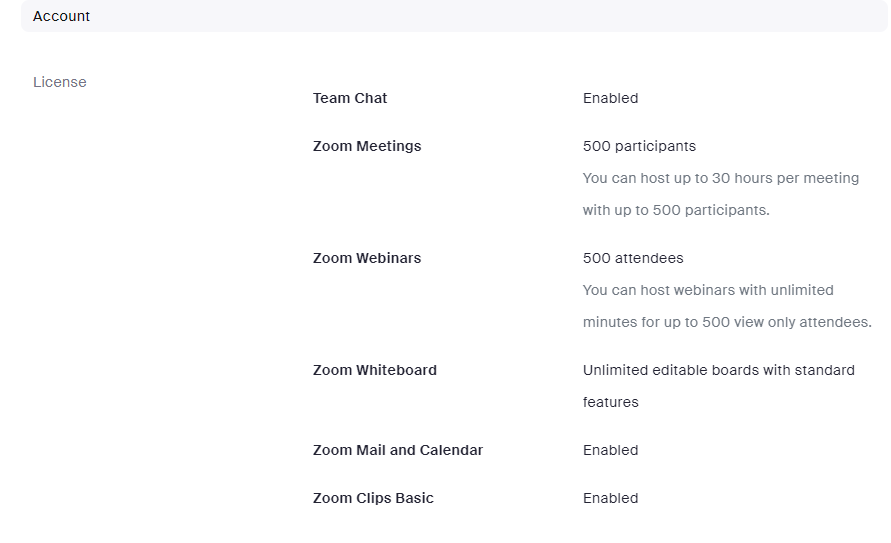
Task: Click the 500 participants value
Action: point(639,146)
